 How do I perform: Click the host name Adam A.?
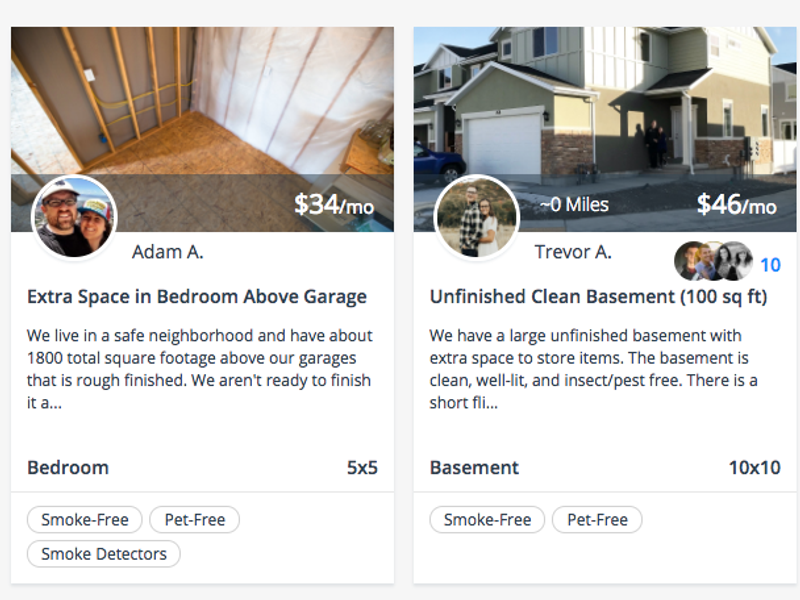click(167, 252)
